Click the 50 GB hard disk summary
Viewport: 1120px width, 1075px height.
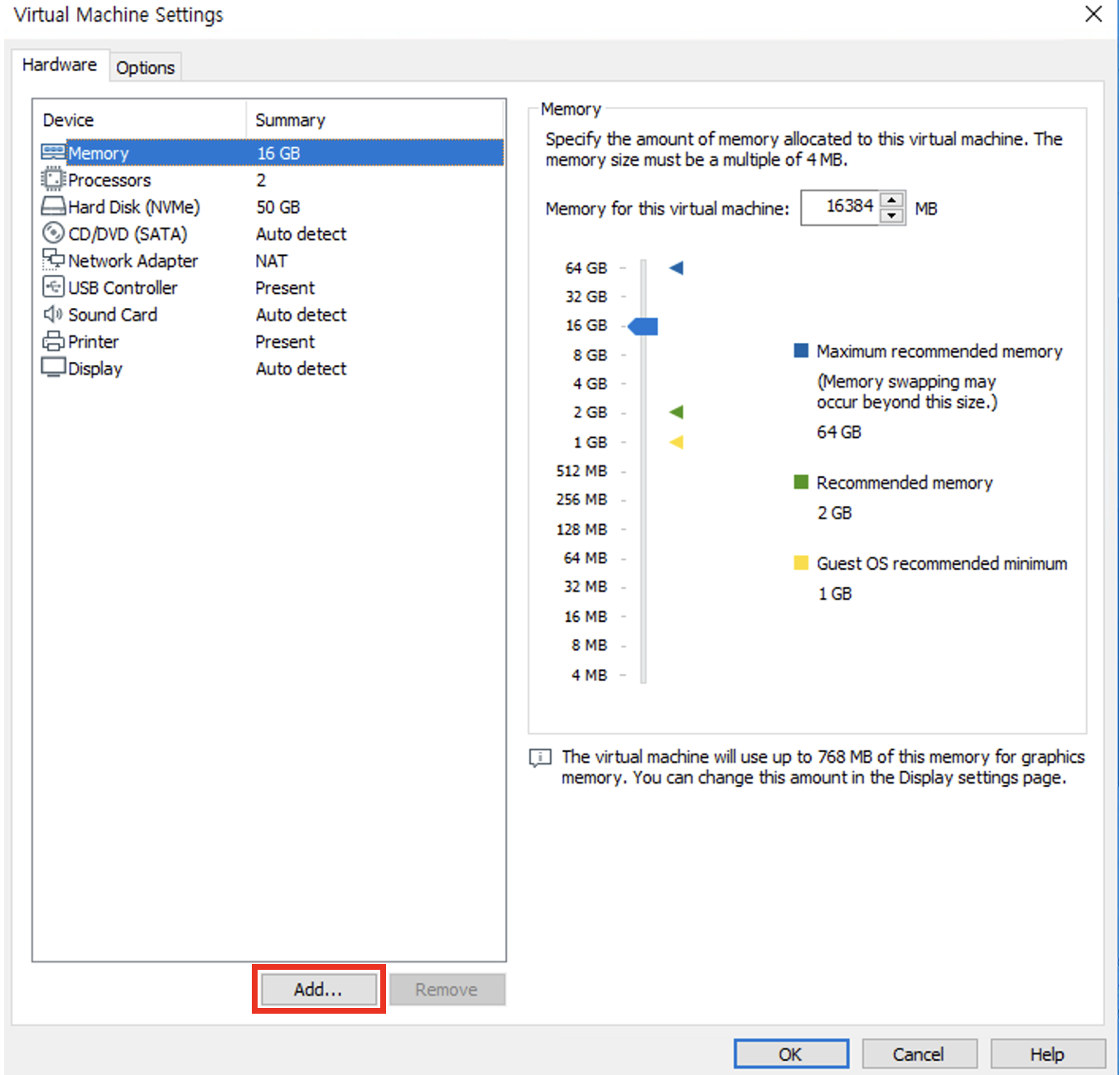pyautogui.click(x=278, y=207)
